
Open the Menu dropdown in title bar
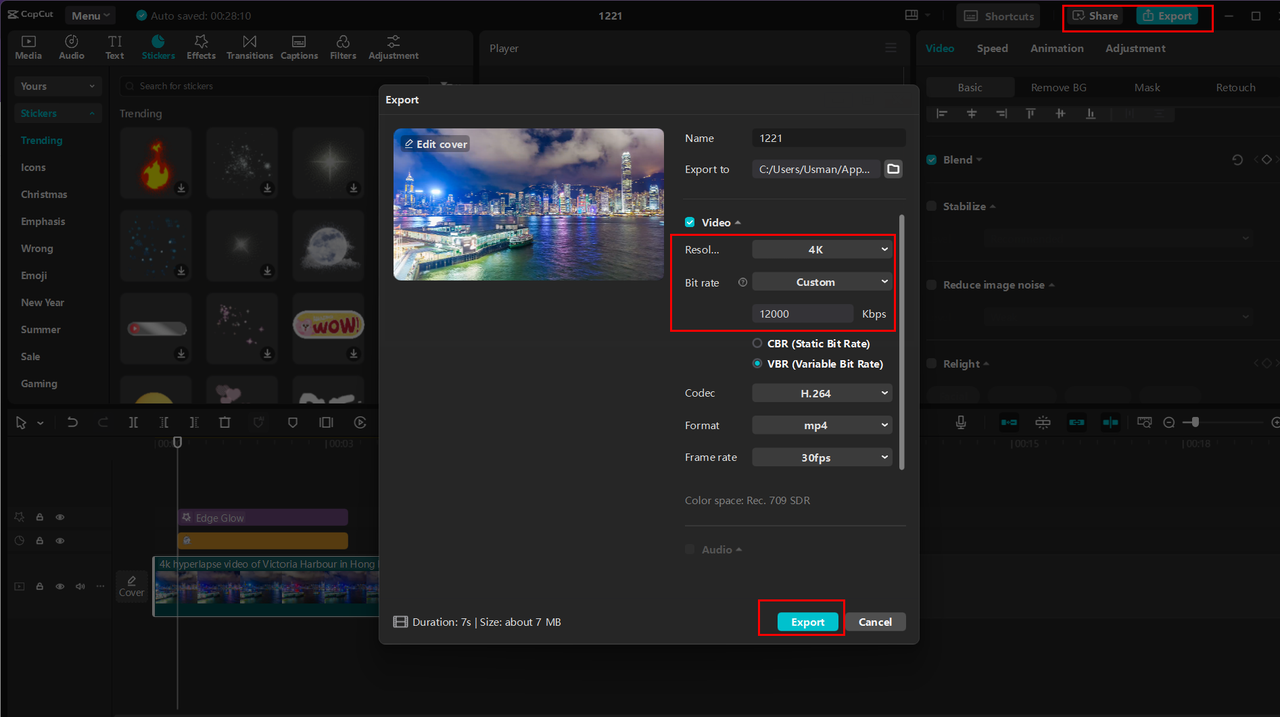[x=90, y=15]
